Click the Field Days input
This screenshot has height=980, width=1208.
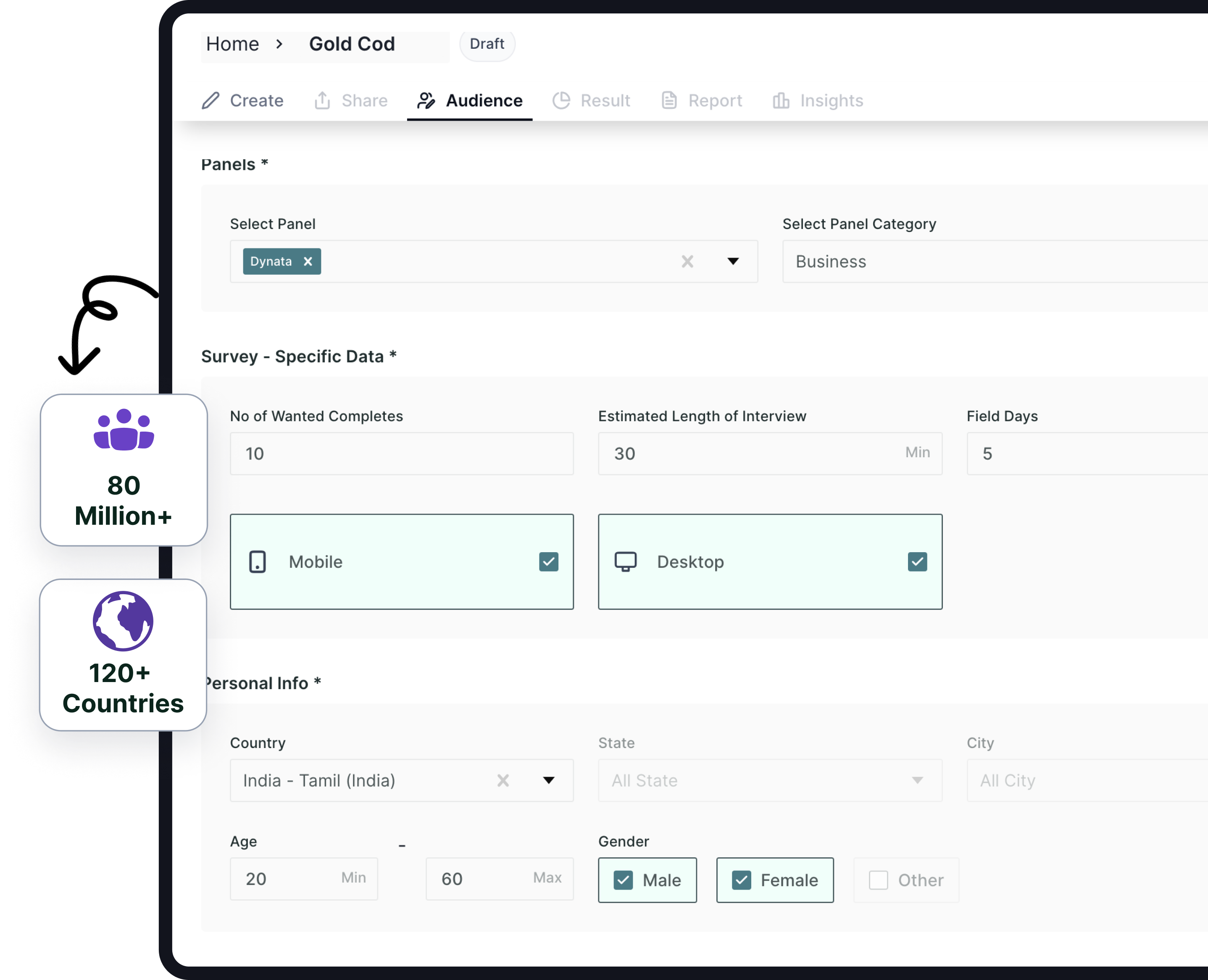click(x=1087, y=453)
